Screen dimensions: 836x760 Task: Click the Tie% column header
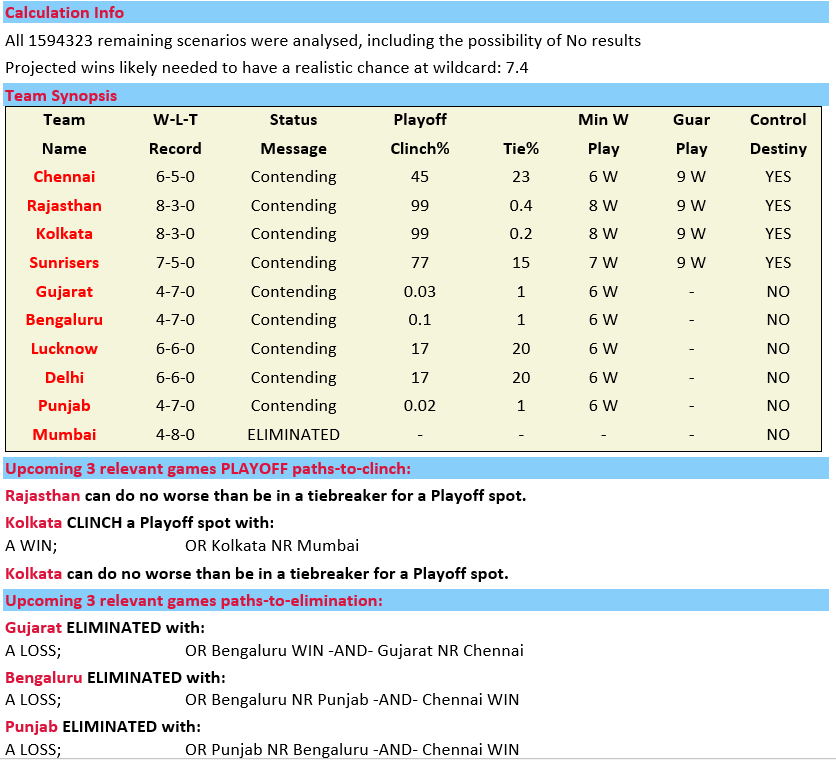pos(521,148)
